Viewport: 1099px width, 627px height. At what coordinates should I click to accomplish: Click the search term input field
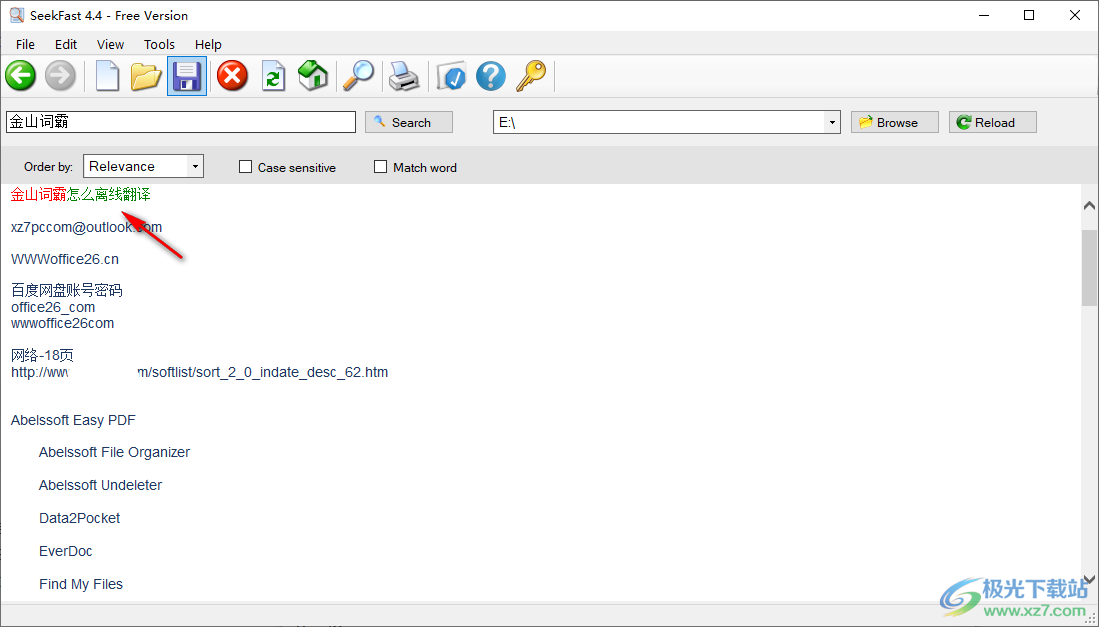click(181, 122)
